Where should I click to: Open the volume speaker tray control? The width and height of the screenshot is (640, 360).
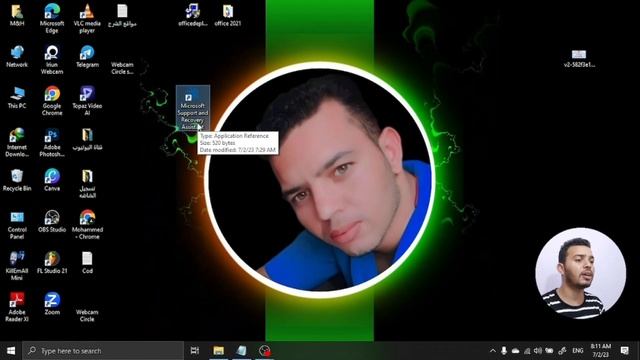coord(538,351)
